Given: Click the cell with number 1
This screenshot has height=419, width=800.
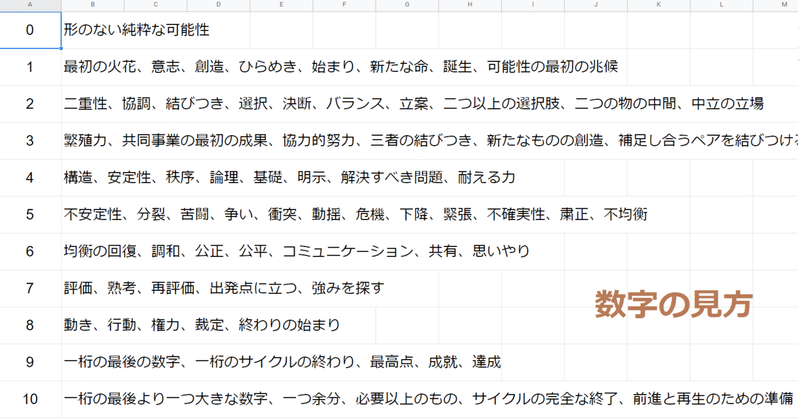Looking at the screenshot, I should 30,67.
